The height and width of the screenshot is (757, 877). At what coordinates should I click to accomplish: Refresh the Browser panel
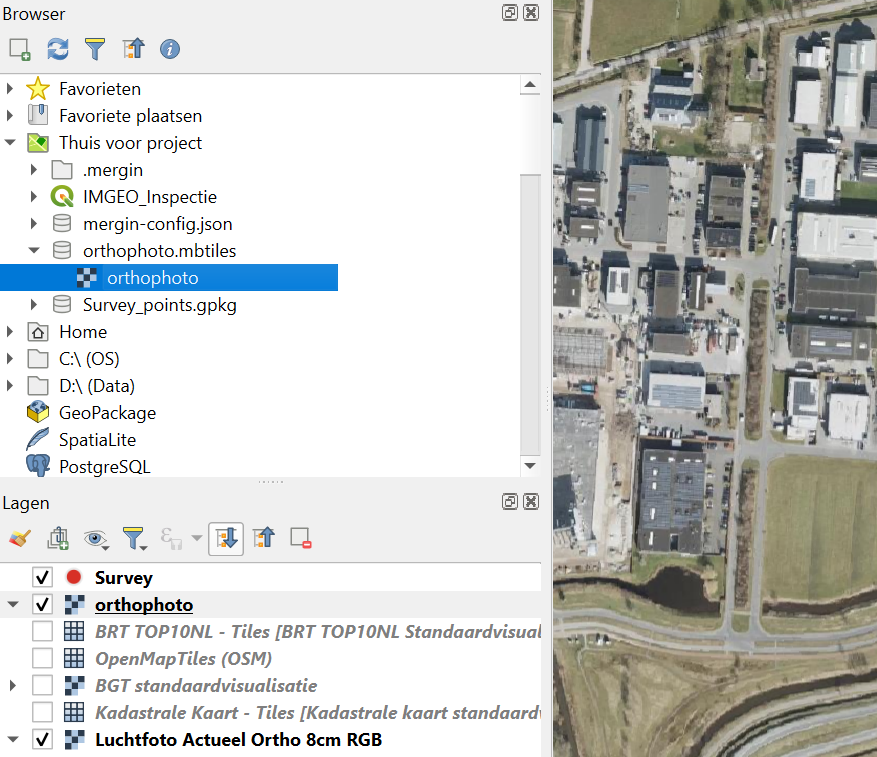point(58,48)
